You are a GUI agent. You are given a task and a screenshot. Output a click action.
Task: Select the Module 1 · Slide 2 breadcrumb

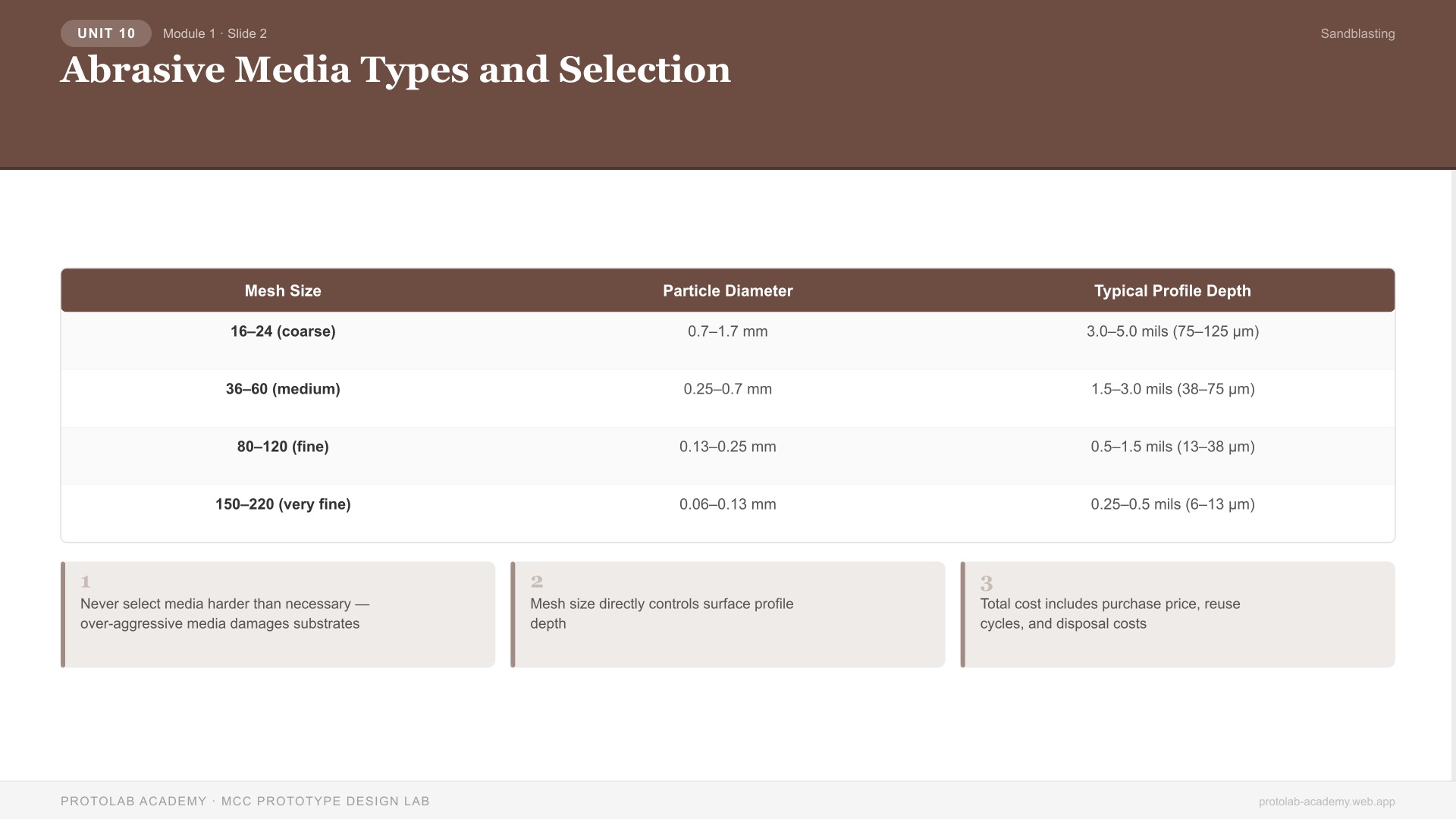tap(215, 33)
